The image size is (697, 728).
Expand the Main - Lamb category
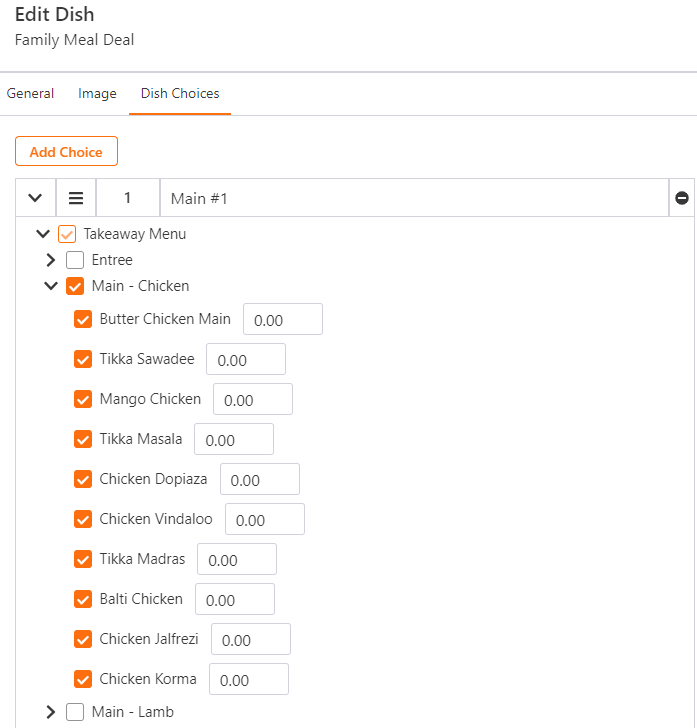51,711
